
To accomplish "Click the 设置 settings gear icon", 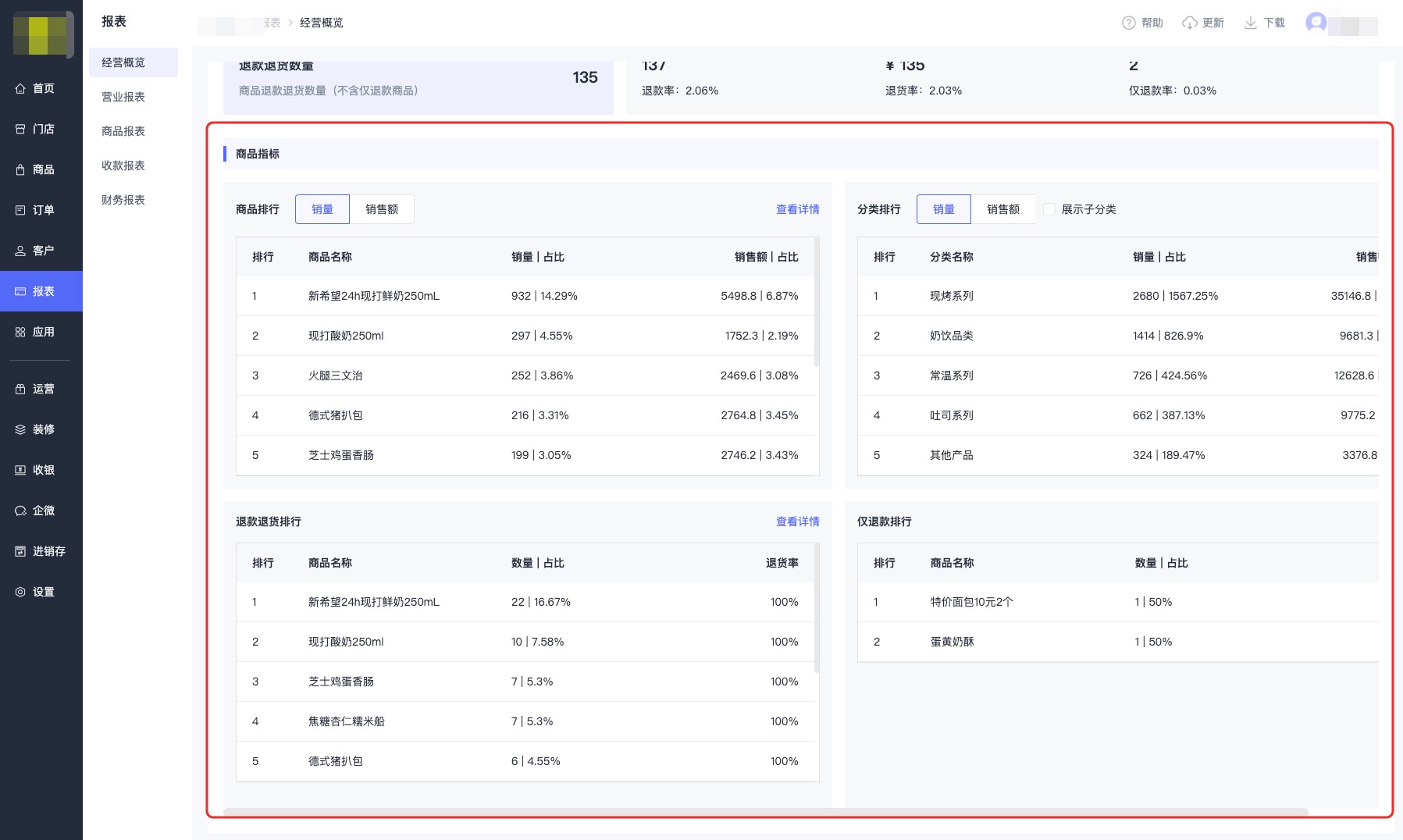I will tap(20, 593).
